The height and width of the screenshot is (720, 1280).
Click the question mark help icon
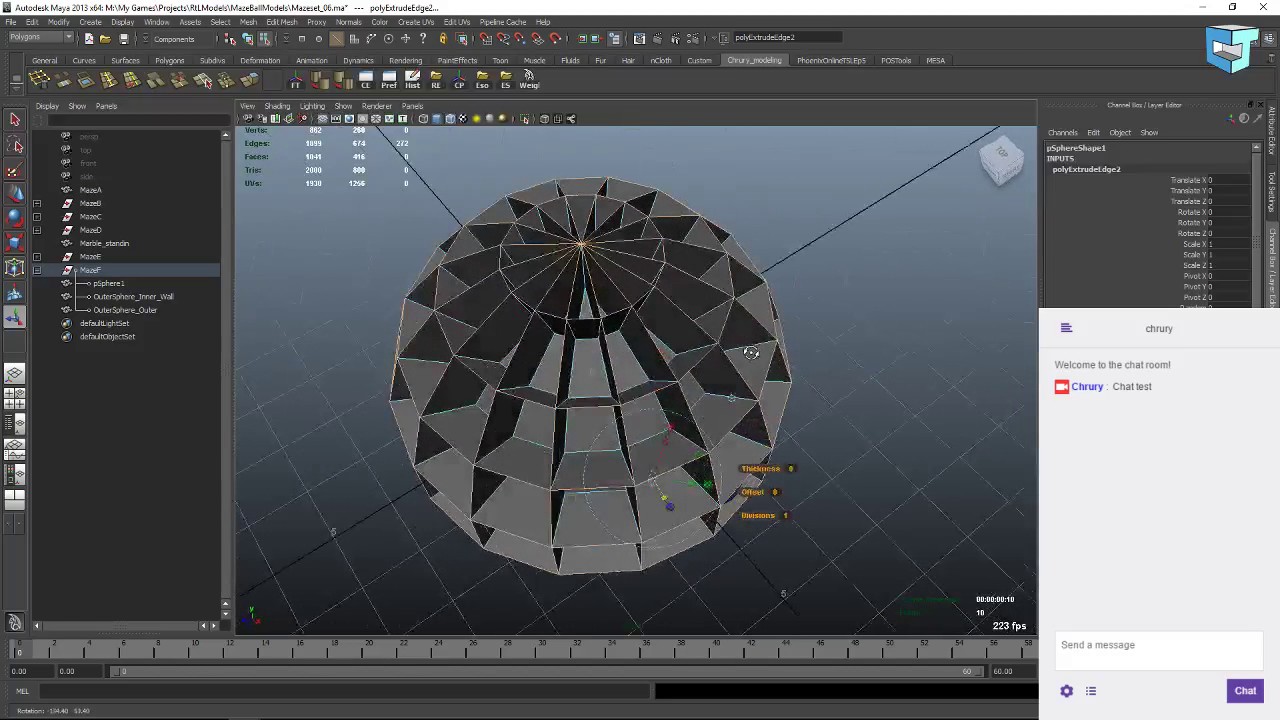pyautogui.click(x=423, y=39)
